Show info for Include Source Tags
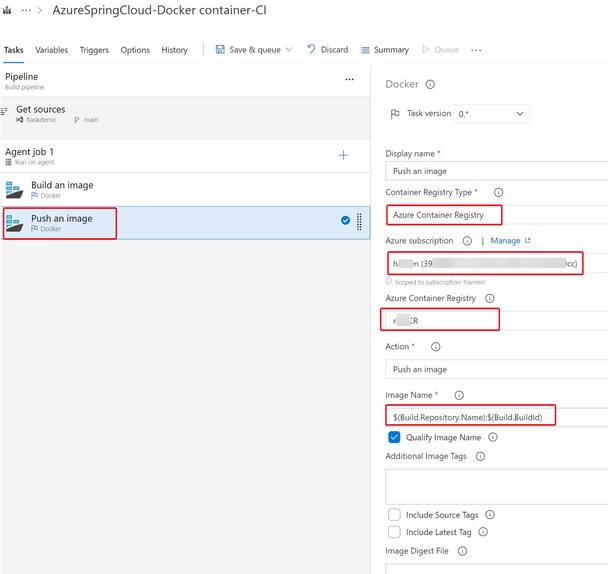 click(x=490, y=515)
